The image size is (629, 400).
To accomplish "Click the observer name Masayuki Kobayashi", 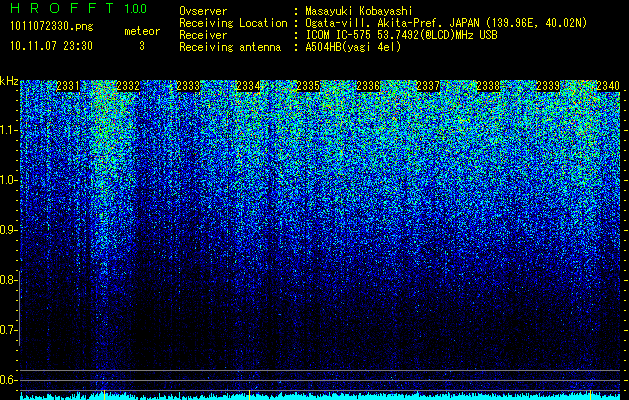I will tap(359, 11).
